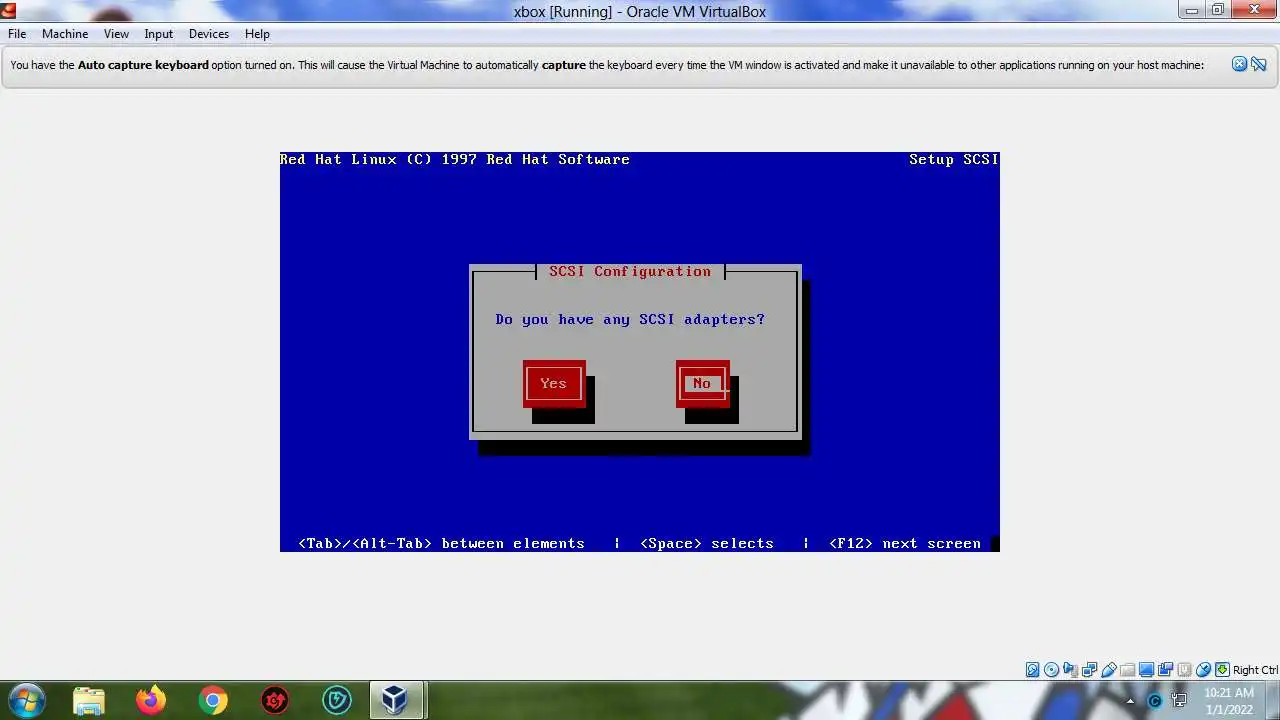Click the network adapters indicator icon

tap(1089, 670)
